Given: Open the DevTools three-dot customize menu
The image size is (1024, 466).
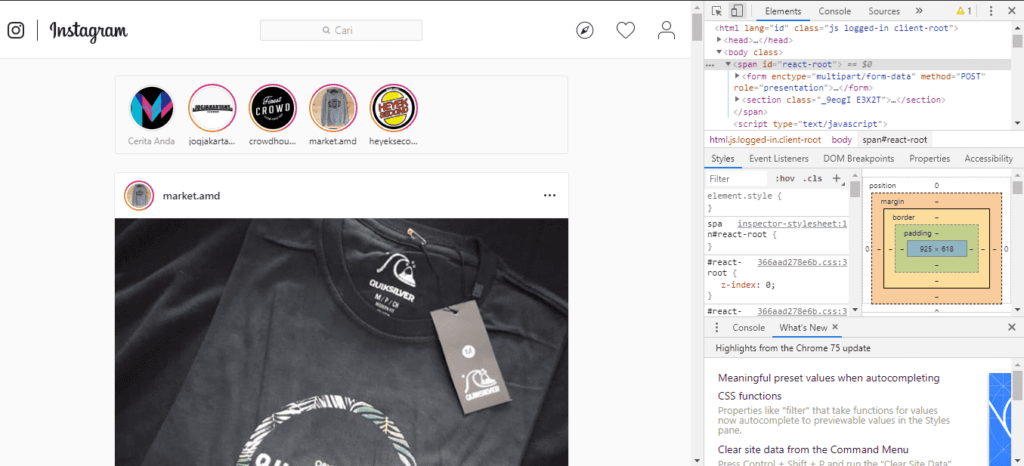Looking at the screenshot, I should [991, 11].
